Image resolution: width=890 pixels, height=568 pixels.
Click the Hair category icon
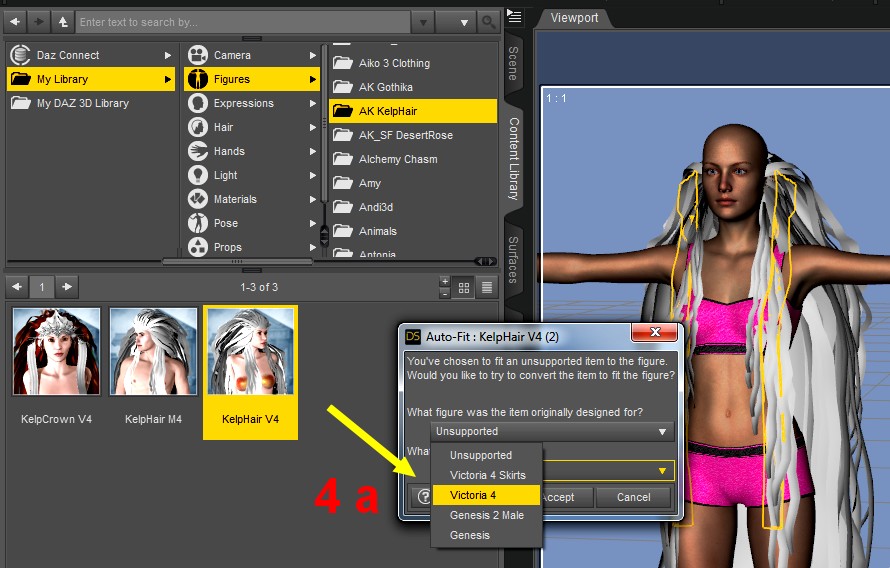pyautogui.click(x=198, y=127)
